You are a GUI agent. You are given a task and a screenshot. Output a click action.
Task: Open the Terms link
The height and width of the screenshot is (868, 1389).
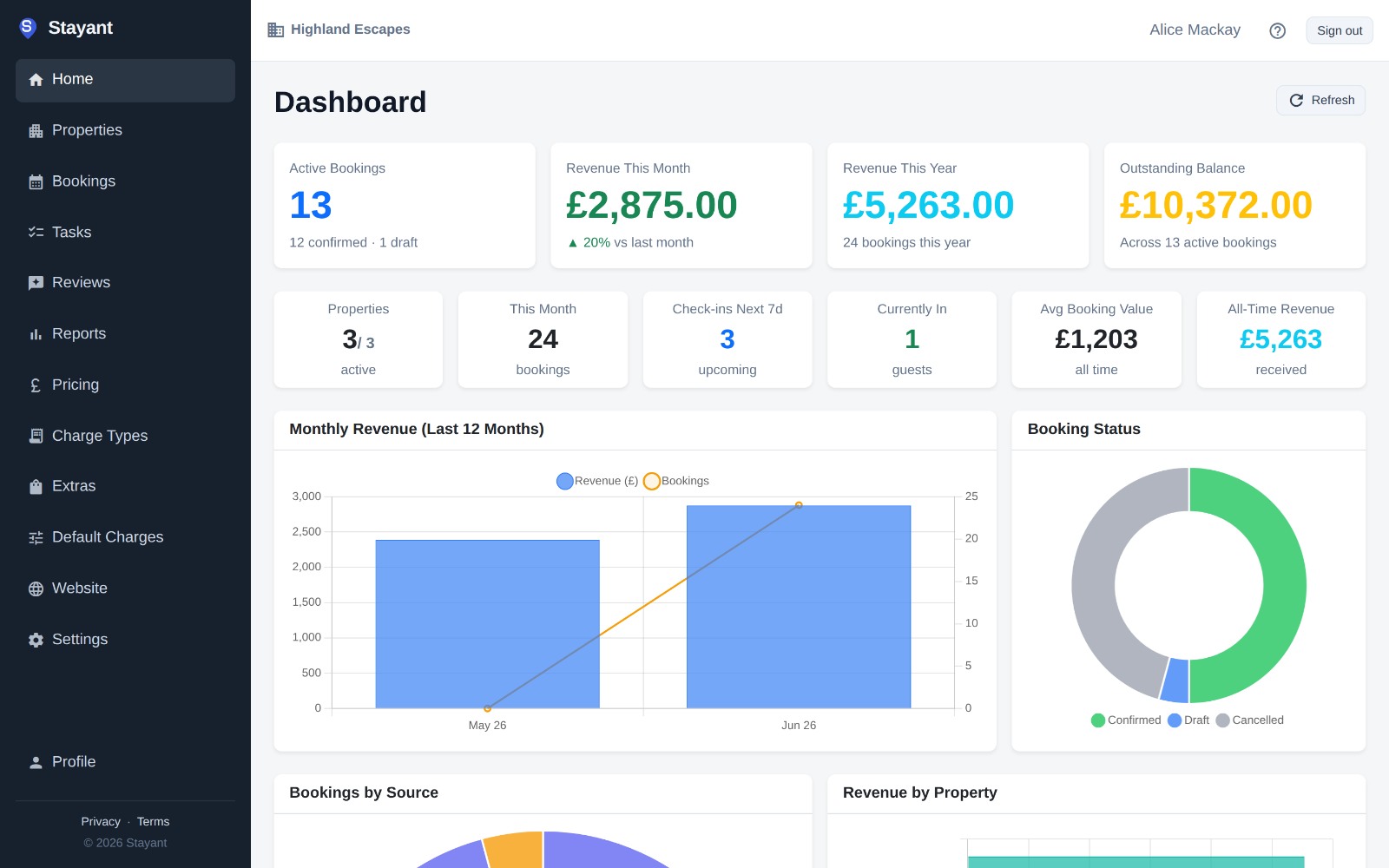[x=153, y=822]
